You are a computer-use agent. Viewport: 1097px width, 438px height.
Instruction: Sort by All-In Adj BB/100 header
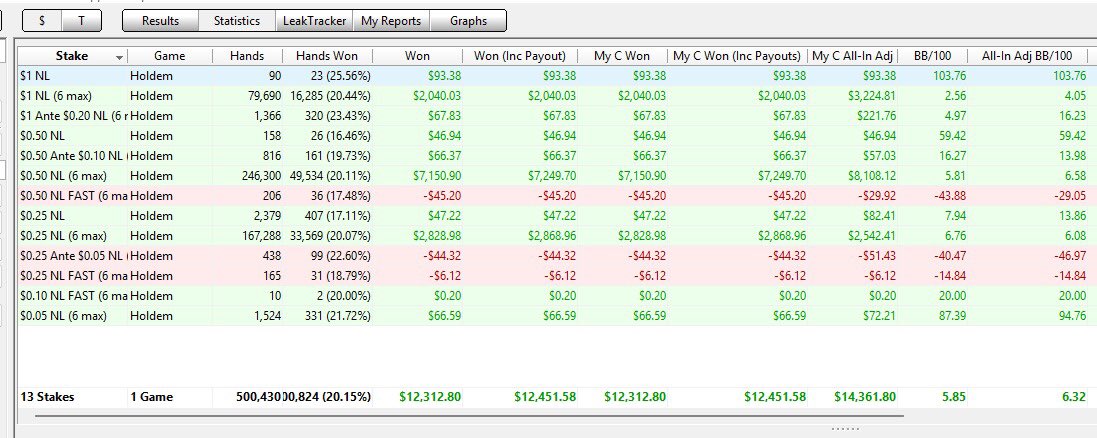point(1027,56)
